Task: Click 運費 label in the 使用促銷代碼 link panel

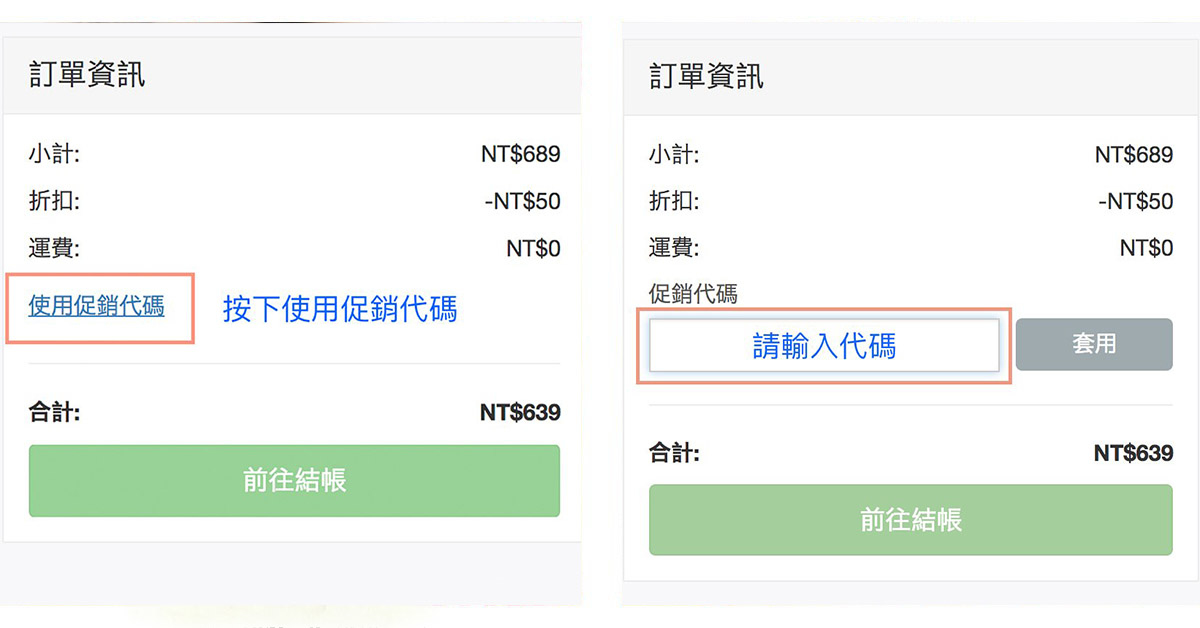Action: (x=54, y=248)
